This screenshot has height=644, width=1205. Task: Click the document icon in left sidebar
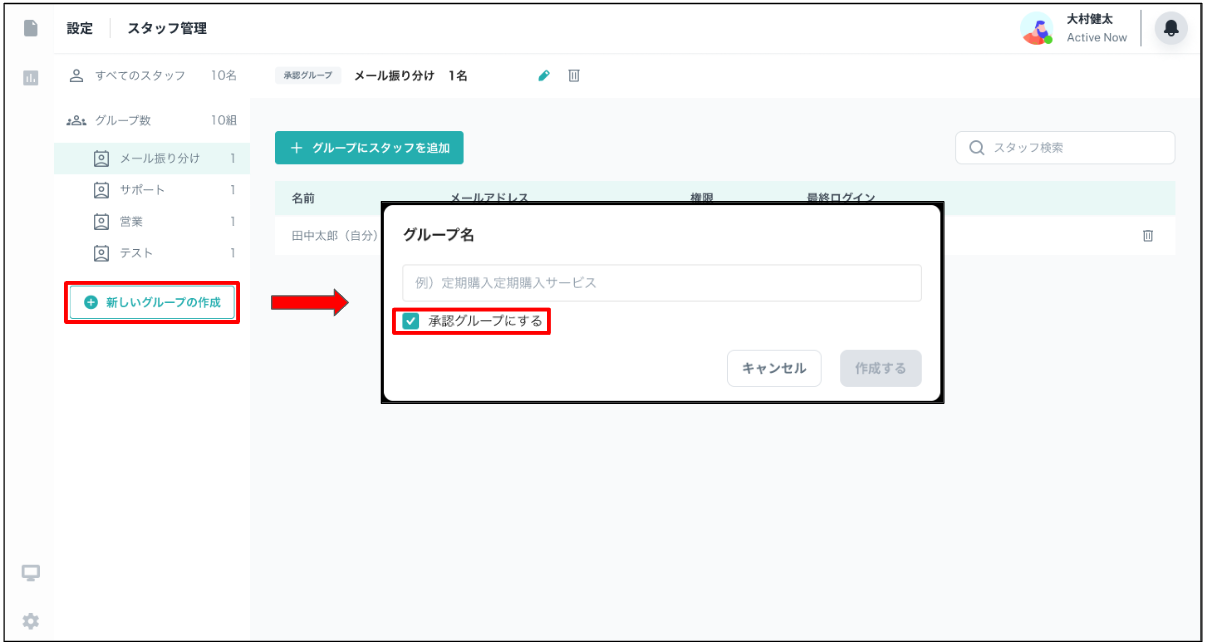pyautogui.click(x=31, y=29)
